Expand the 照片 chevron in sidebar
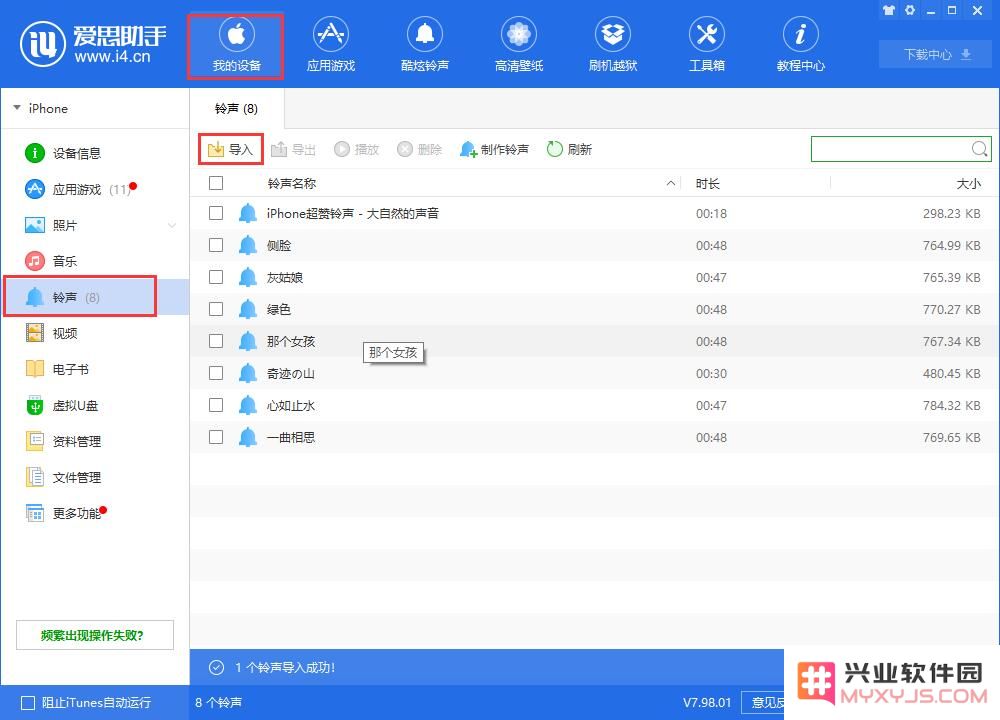This screenshot has height=720, width=1000. tap(172, 225)
